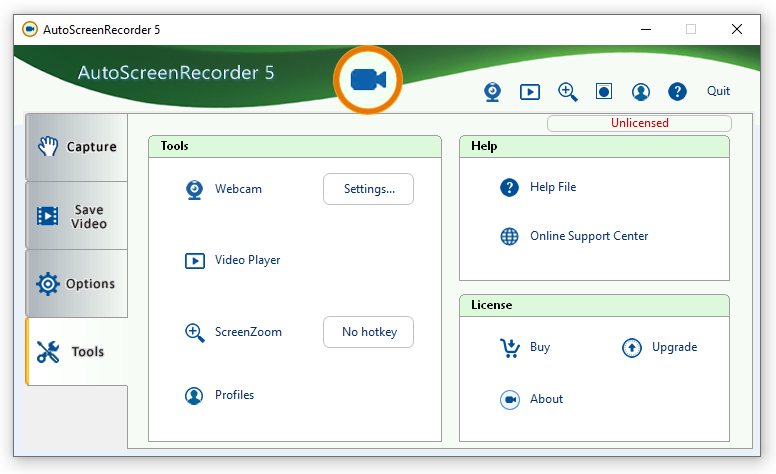Click the red Unlicensed status label
Screen dimensions: 776x474
point(639,123)
